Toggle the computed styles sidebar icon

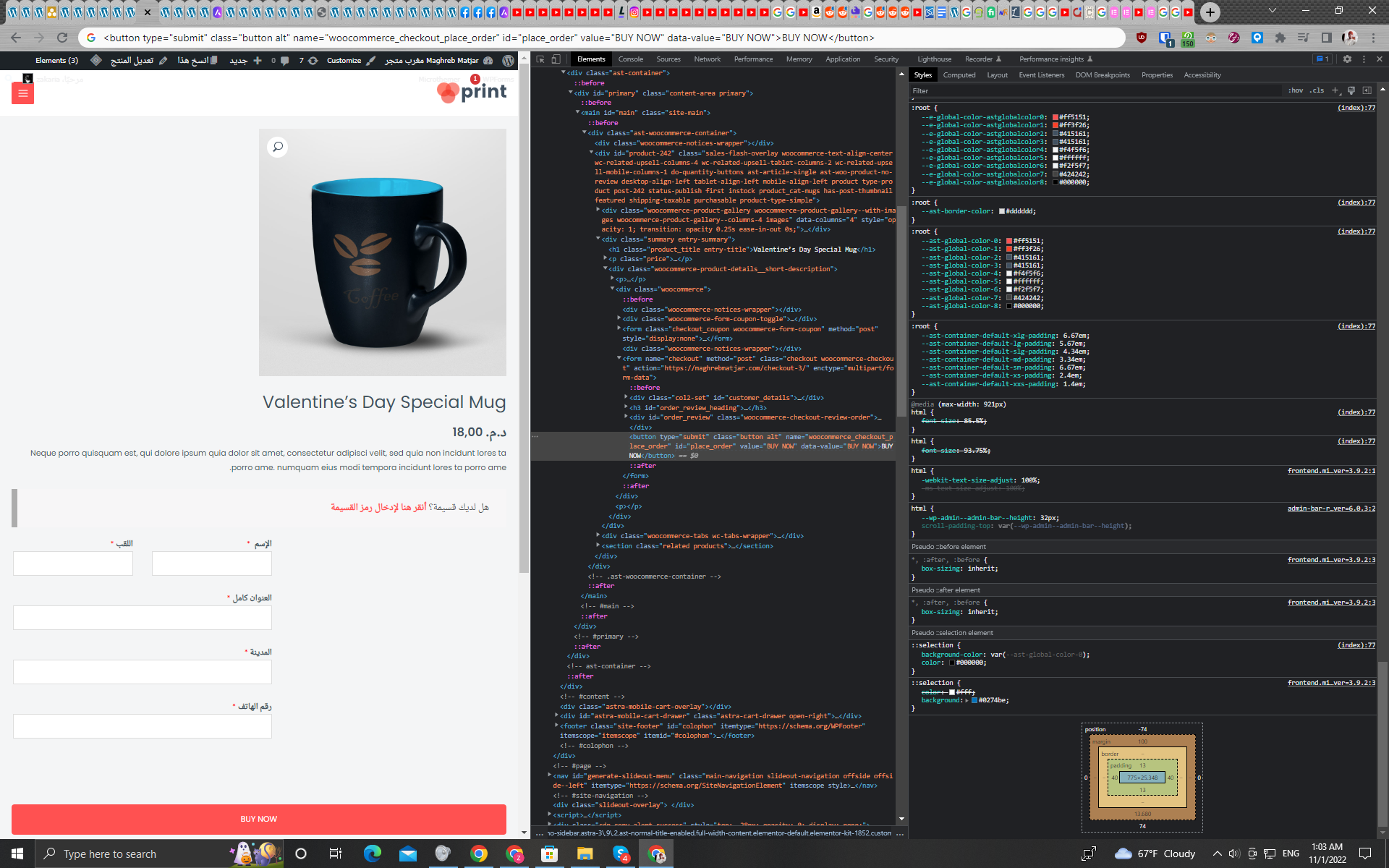1367,90
